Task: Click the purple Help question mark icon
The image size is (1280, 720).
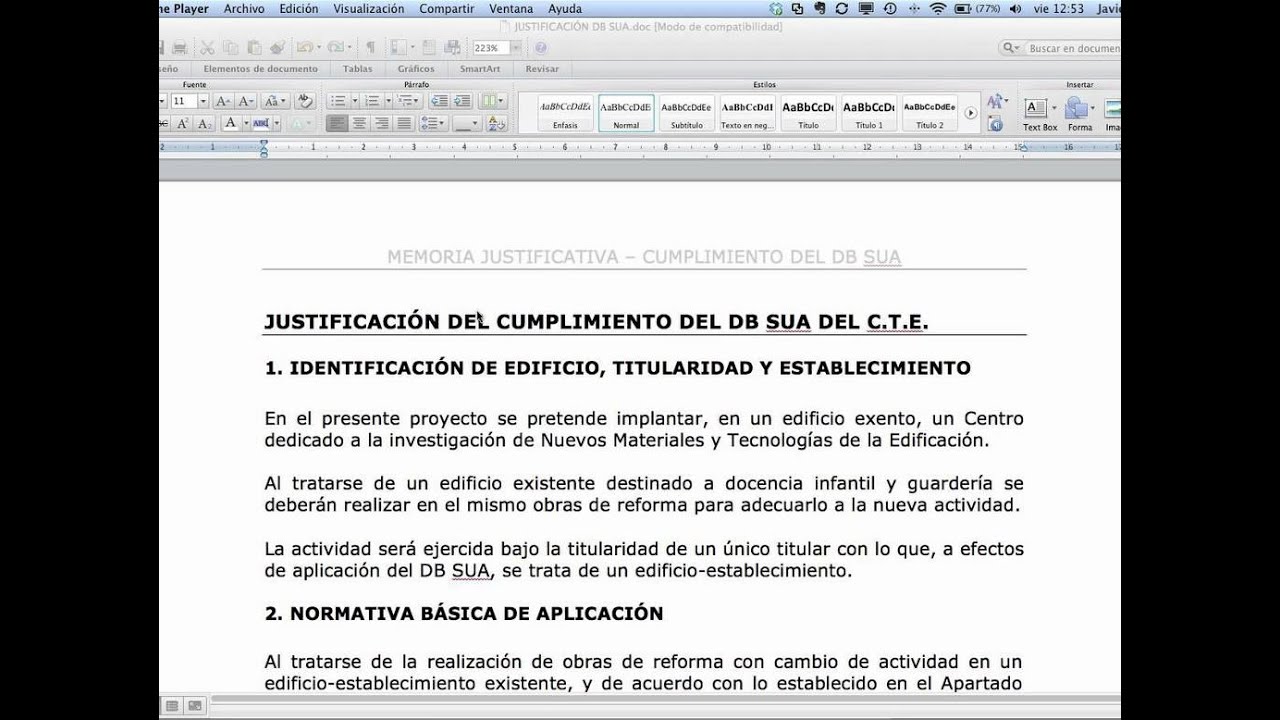Action: [x=541, y=48]
